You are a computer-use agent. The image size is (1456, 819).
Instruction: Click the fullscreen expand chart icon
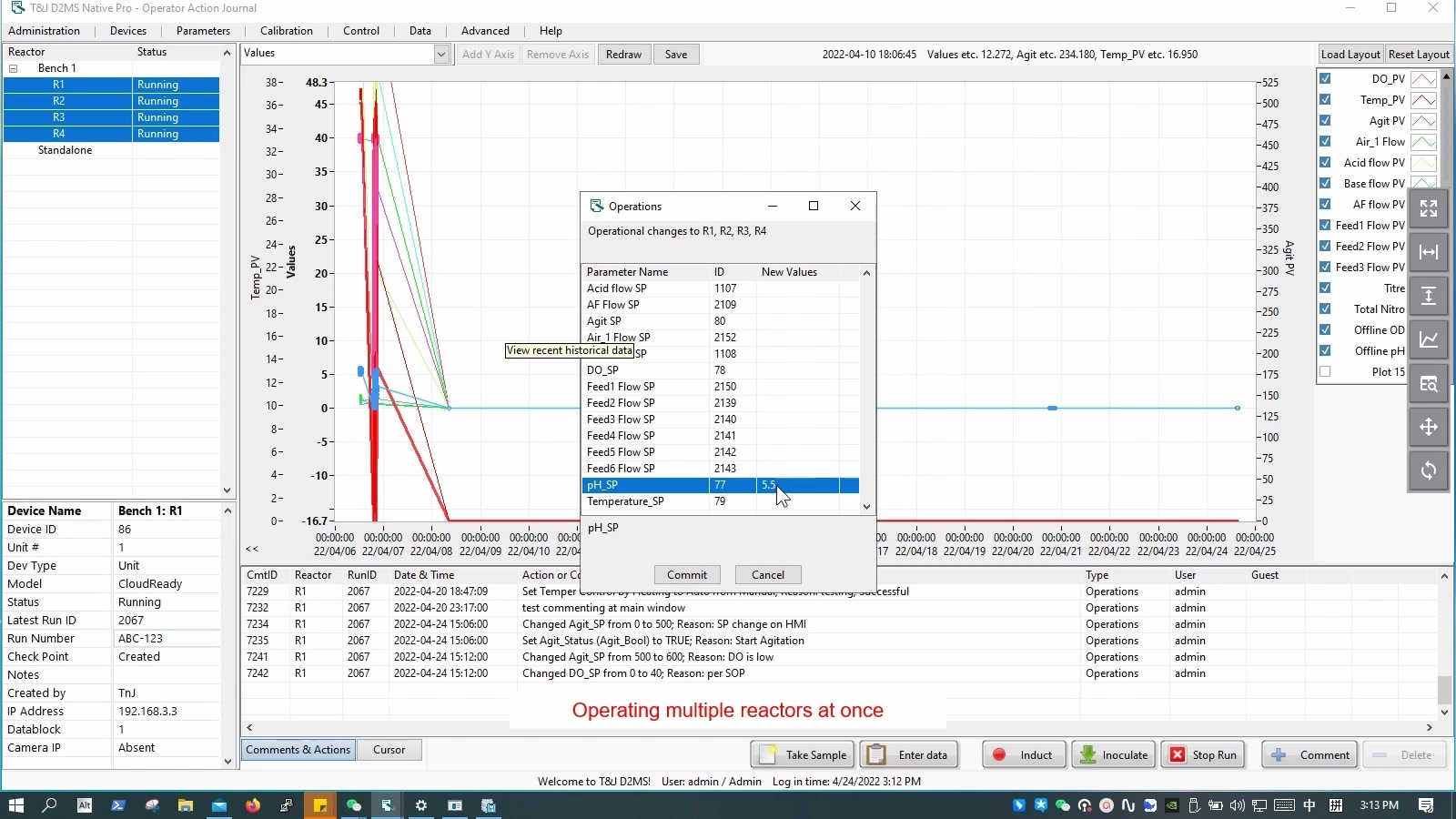coord(1429,208)
